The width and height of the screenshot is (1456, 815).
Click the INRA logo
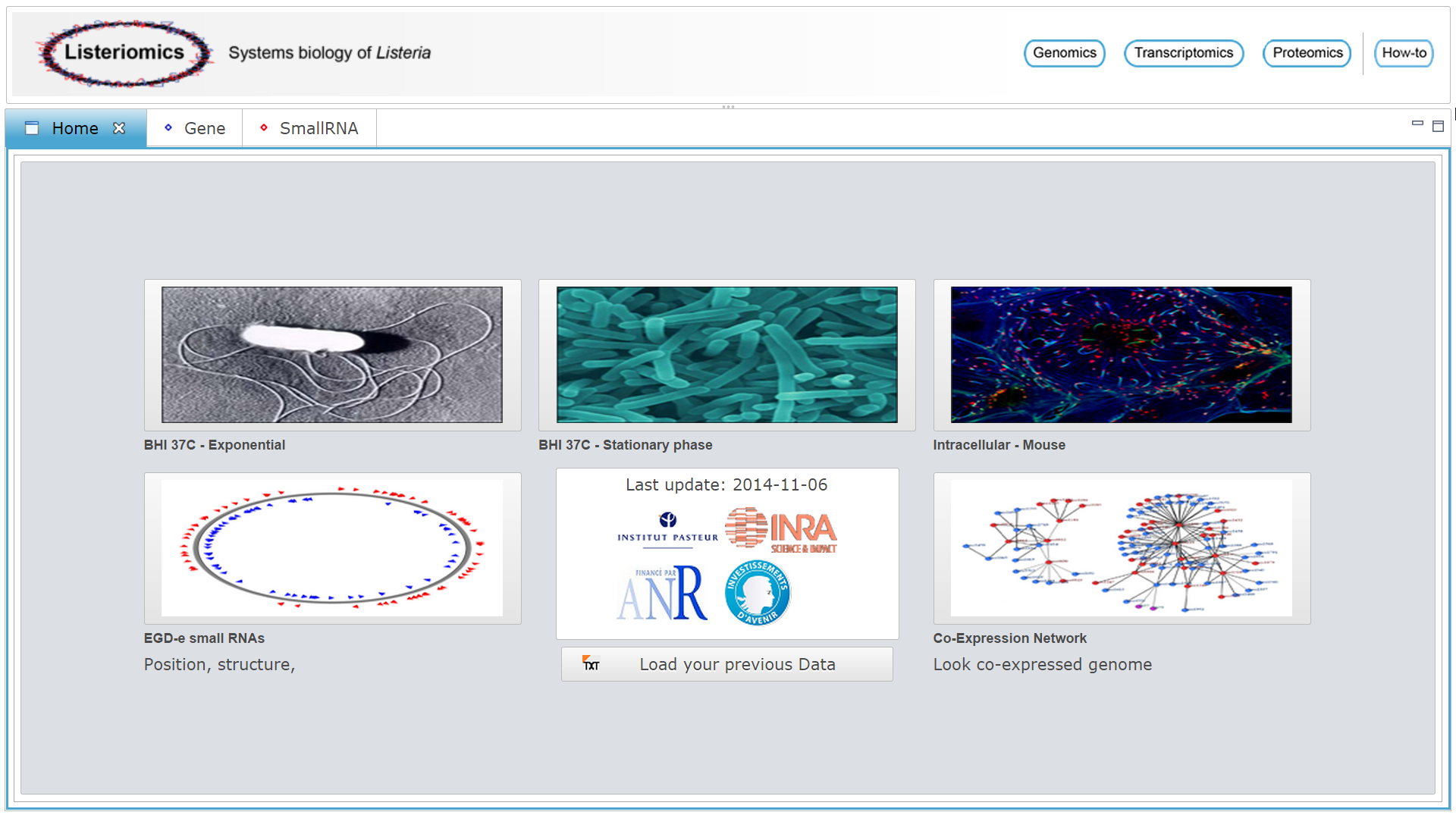click(781, 530)
